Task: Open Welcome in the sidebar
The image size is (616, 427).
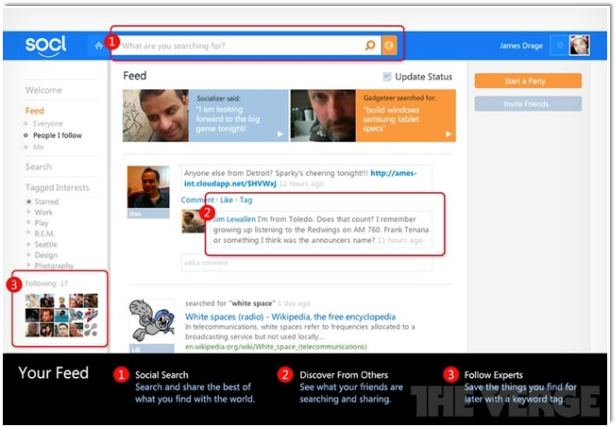Action: [44, 90]
